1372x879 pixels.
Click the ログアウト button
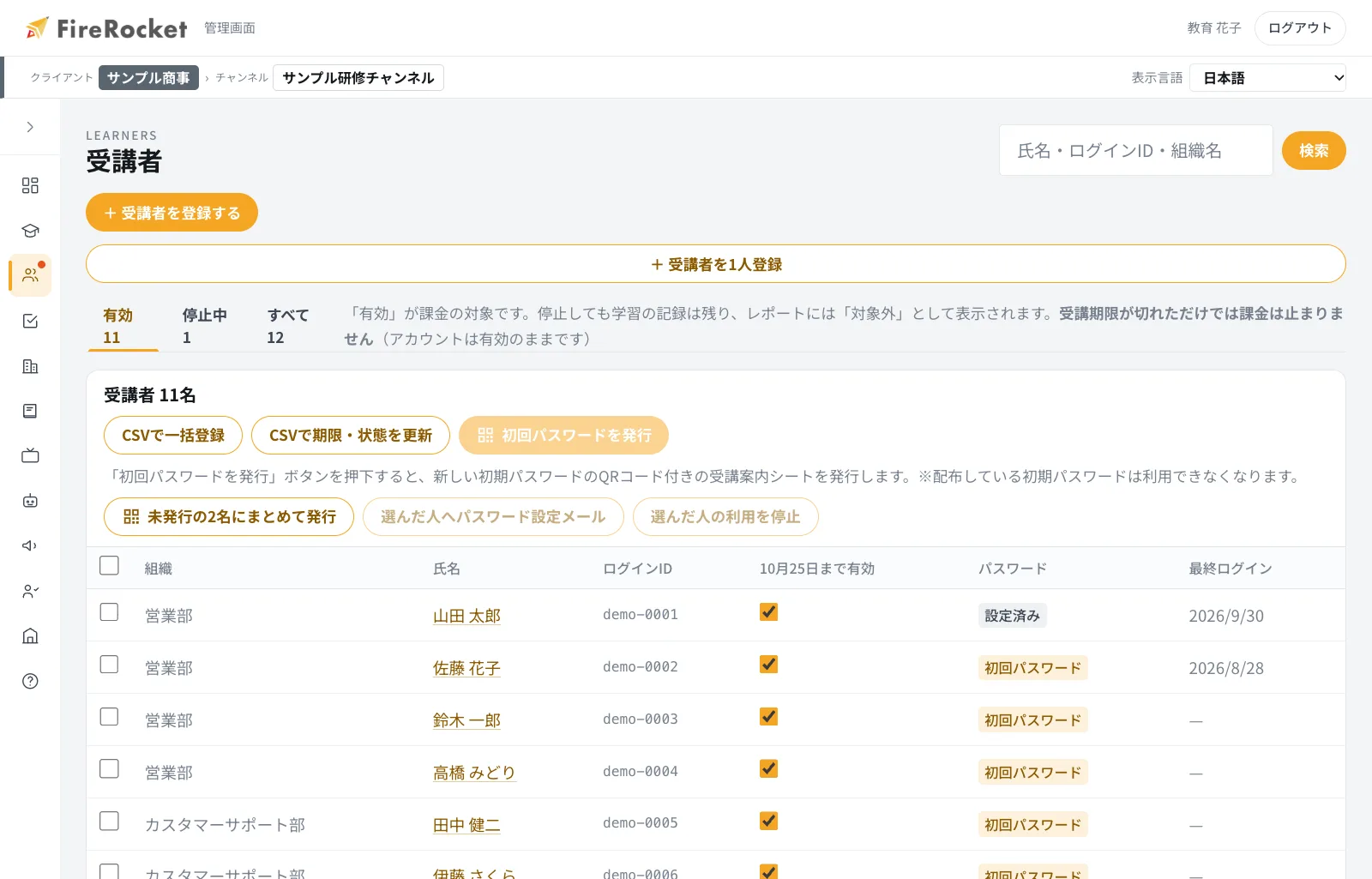tap(1300, 28)
